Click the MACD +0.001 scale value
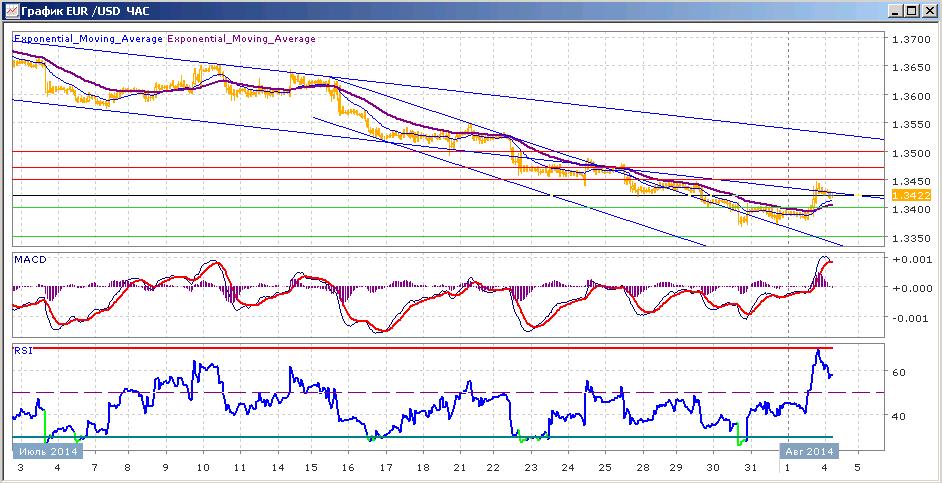Viewport: 942px width, 483px height. click(913, 260)
